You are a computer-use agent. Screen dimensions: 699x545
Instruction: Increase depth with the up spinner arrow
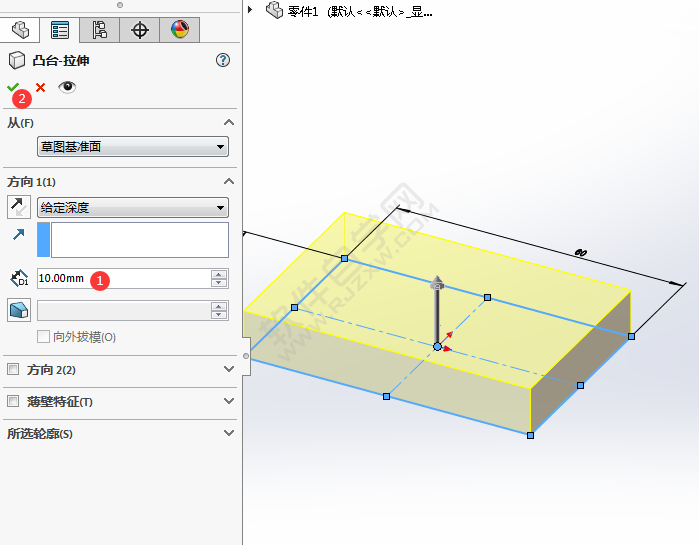pyautogui.click(x=219, y=274)
